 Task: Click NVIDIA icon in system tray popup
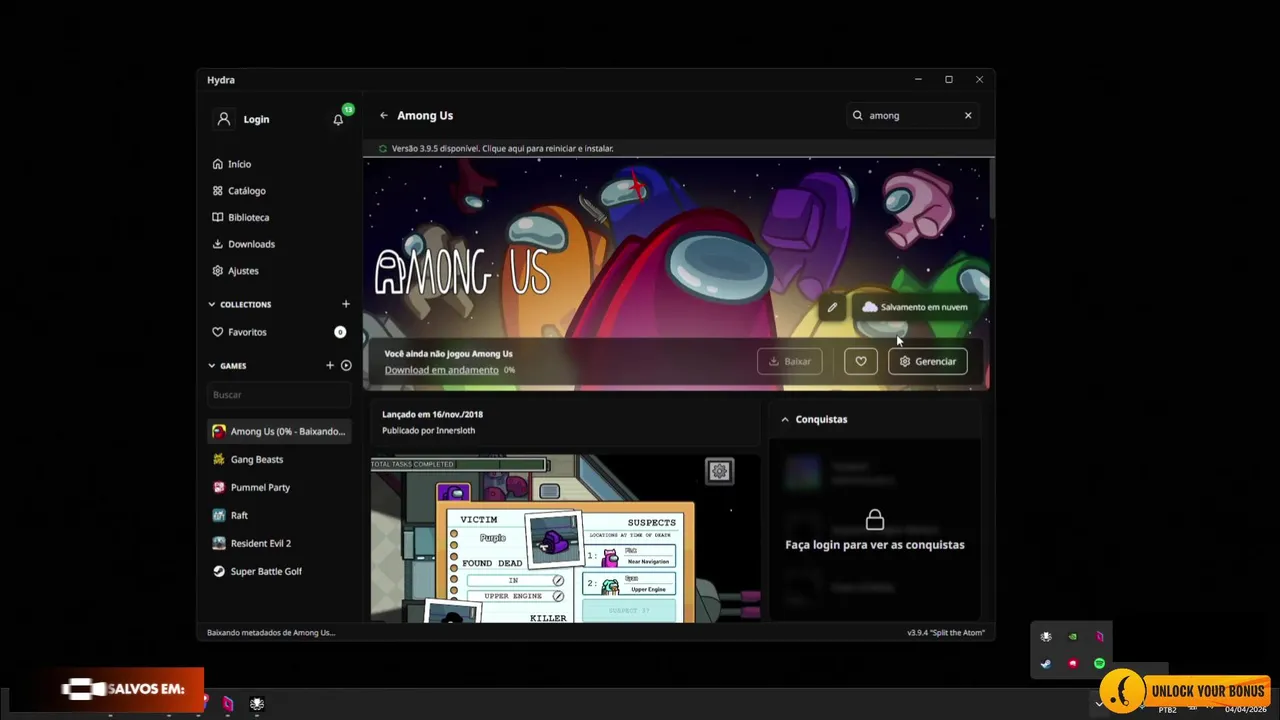pyautogui.click(x=1073, y=637)
